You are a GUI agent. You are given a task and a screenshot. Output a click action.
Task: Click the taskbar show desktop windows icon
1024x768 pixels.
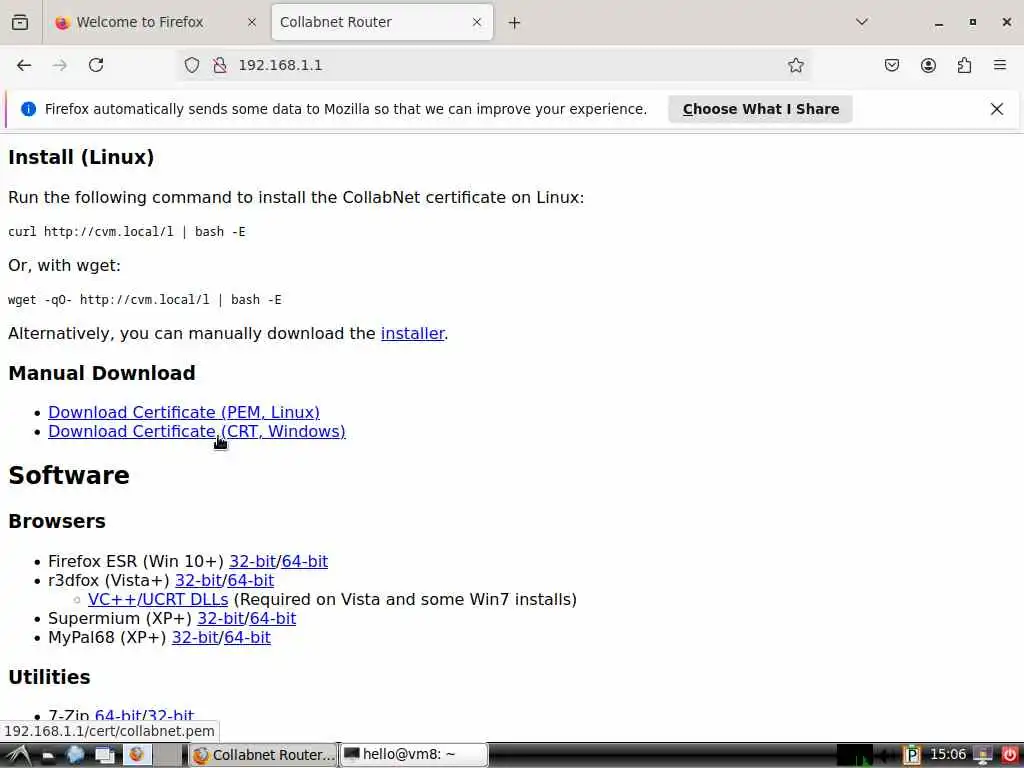105,756
